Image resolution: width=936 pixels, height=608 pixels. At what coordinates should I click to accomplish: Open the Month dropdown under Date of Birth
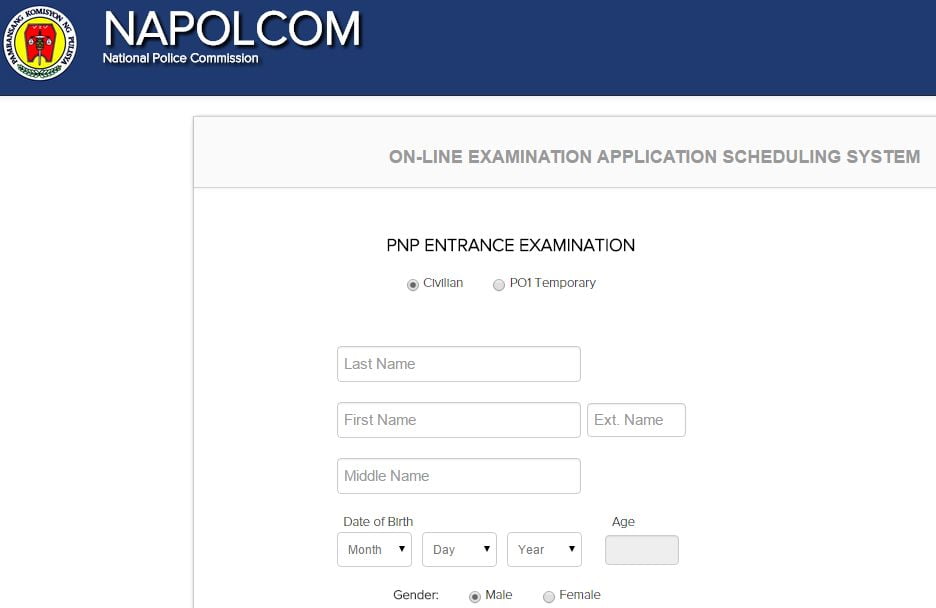pyautogui.click(x=374, y=549)
